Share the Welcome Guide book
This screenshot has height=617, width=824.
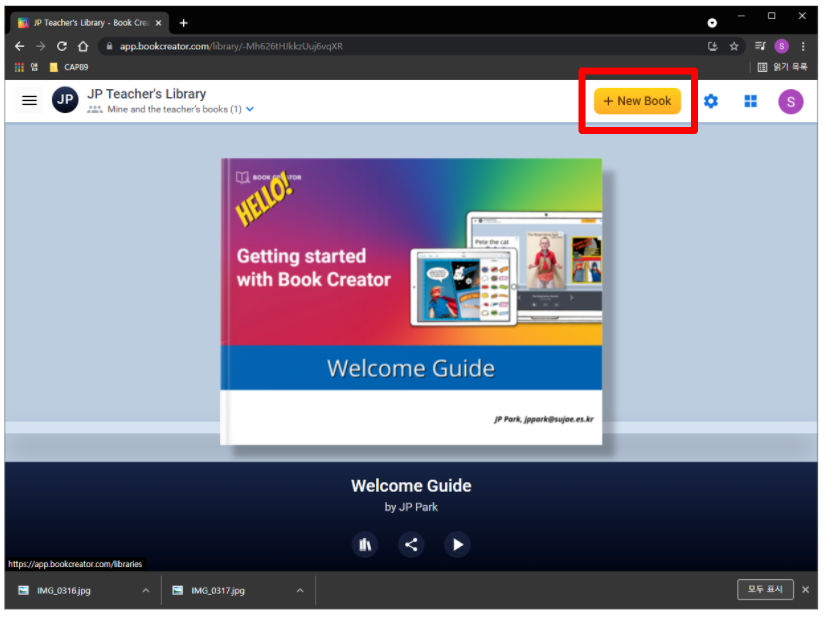click(411, 544)
